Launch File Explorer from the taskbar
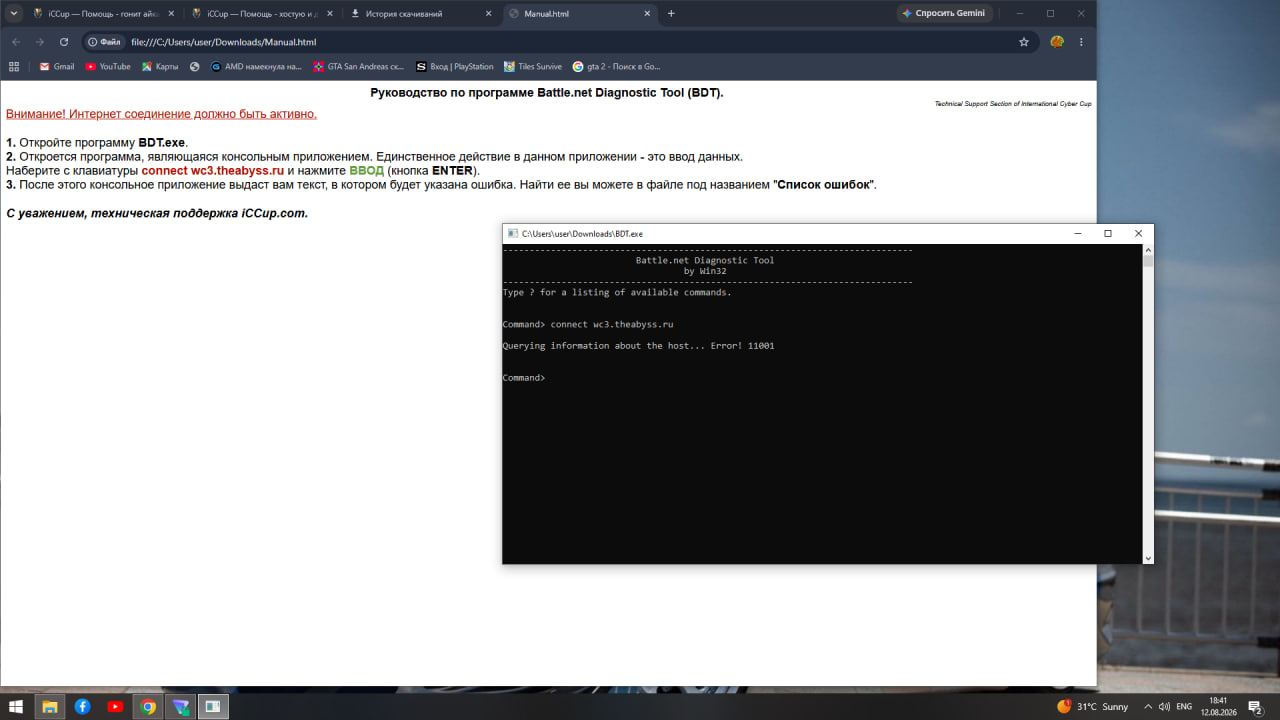 (x=49, y=706)
